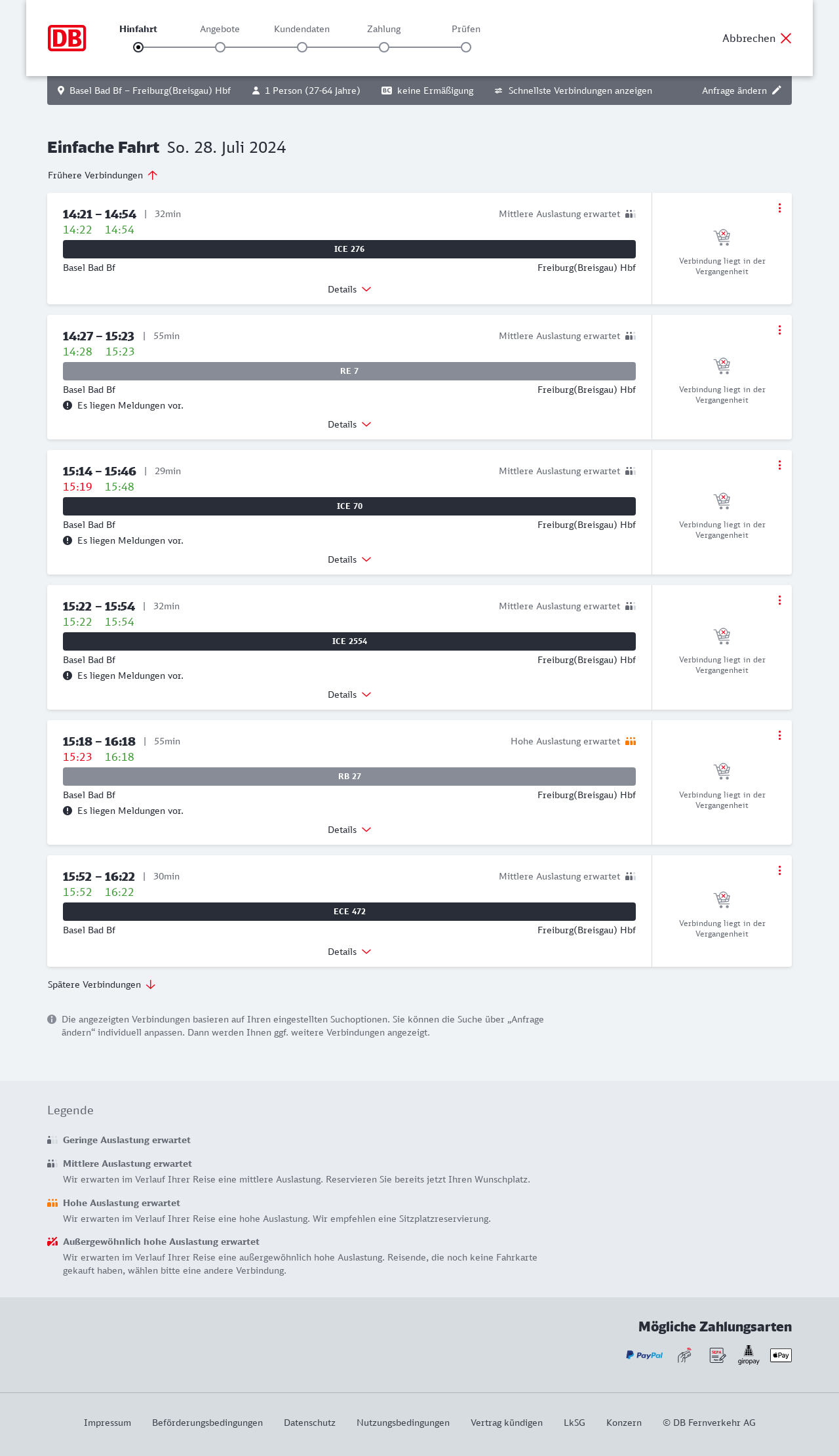Select the Angebote step circle
Image resolution: width=839 pixels, height=1456 pixels.
pyautogui.click(x=220, y=47)
